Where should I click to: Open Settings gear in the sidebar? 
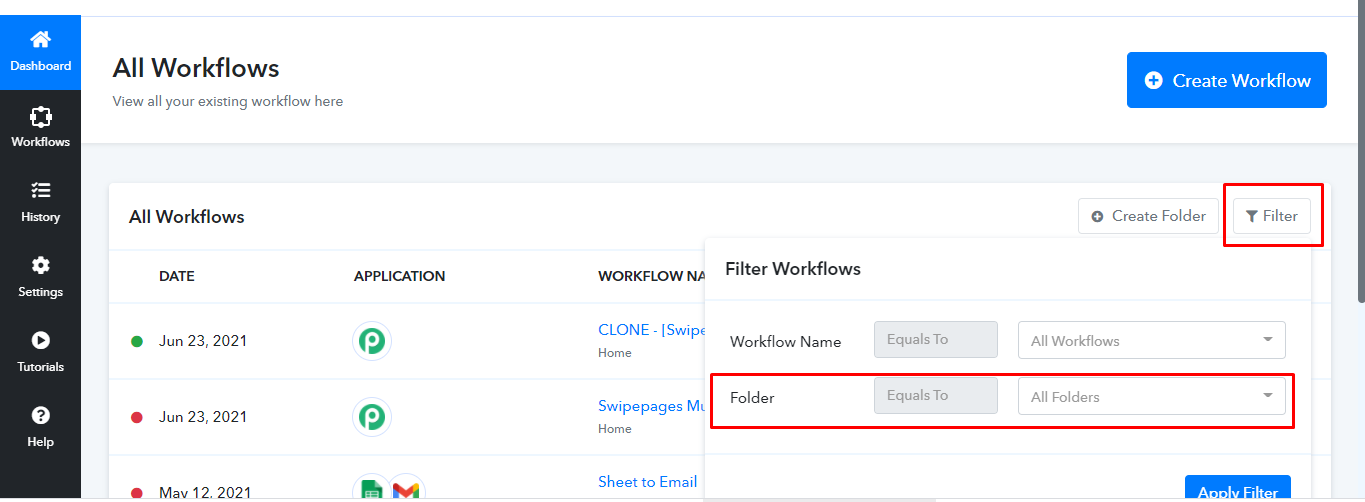click(40, 266)
